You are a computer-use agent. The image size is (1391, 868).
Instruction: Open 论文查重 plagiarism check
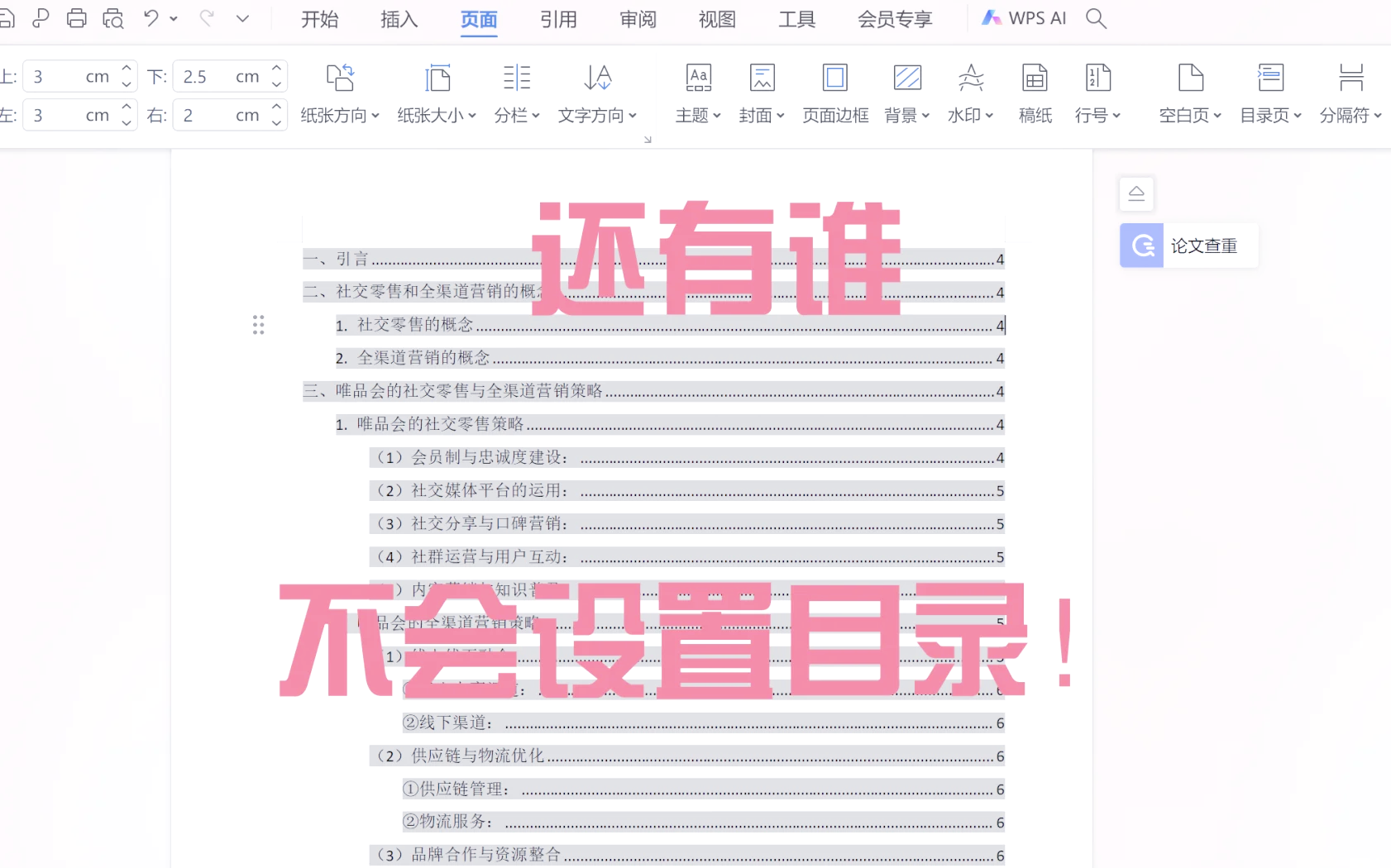[1188, 246]
